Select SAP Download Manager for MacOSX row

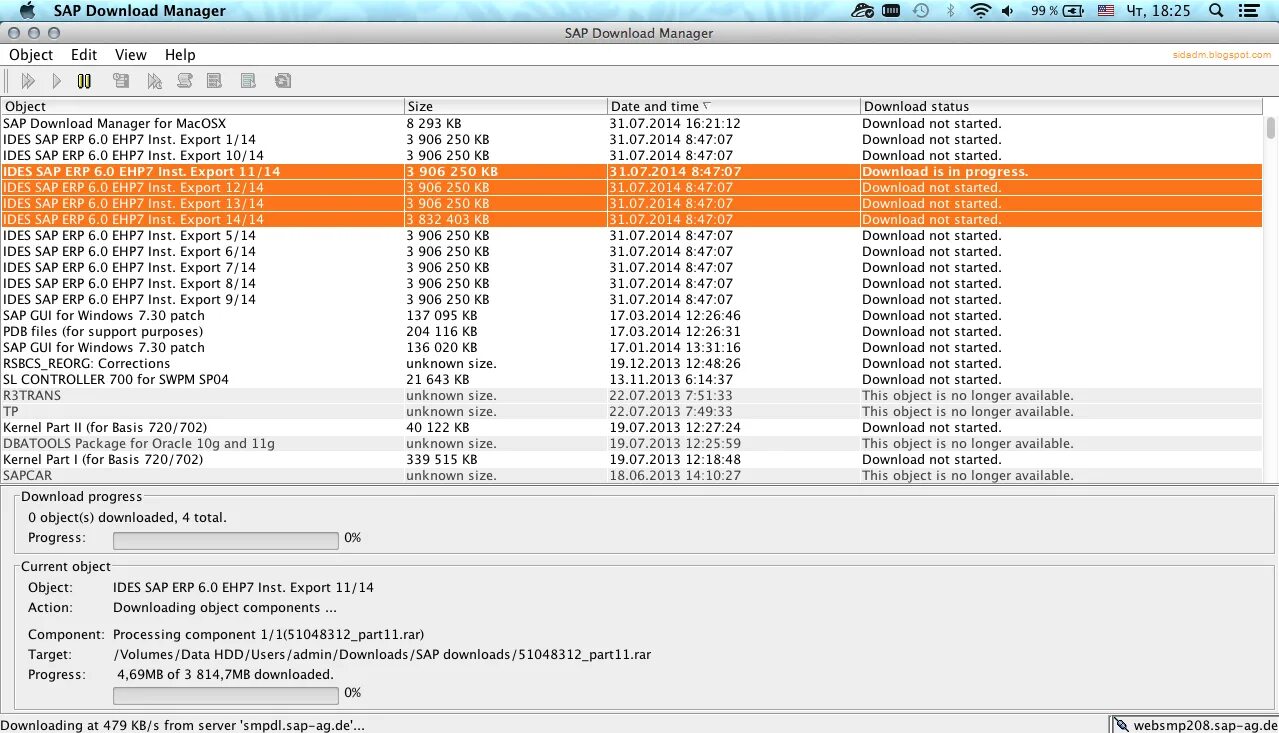coord(631,124)
